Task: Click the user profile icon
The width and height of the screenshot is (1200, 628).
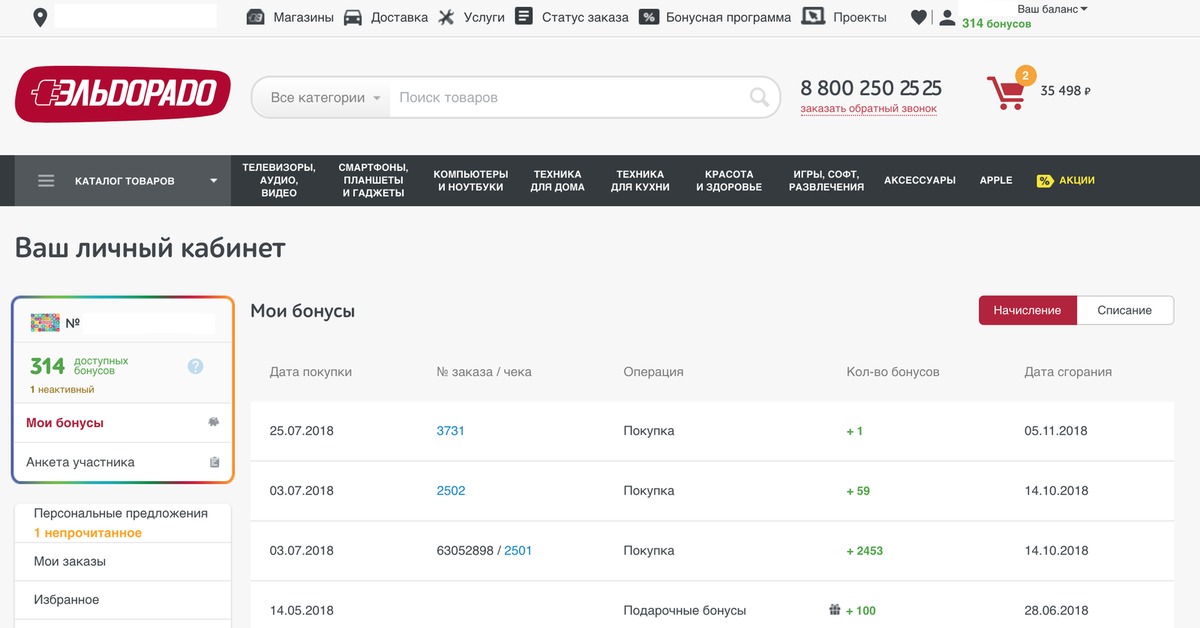Action: [947, 17]
